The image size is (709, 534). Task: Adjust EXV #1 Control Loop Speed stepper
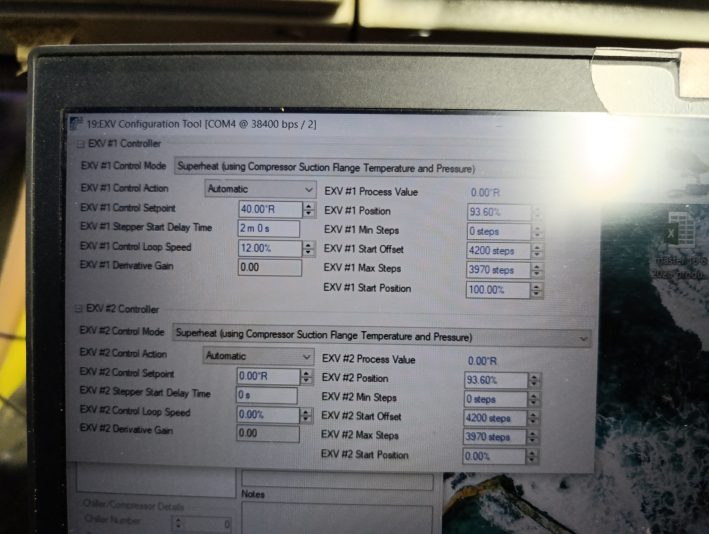click(308, 248)
